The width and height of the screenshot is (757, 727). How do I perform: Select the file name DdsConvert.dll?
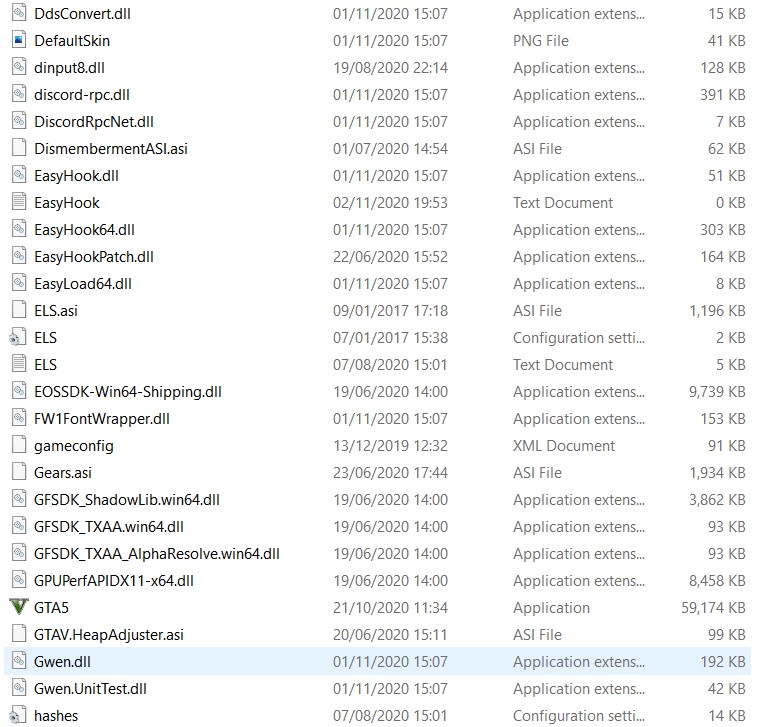83,14
